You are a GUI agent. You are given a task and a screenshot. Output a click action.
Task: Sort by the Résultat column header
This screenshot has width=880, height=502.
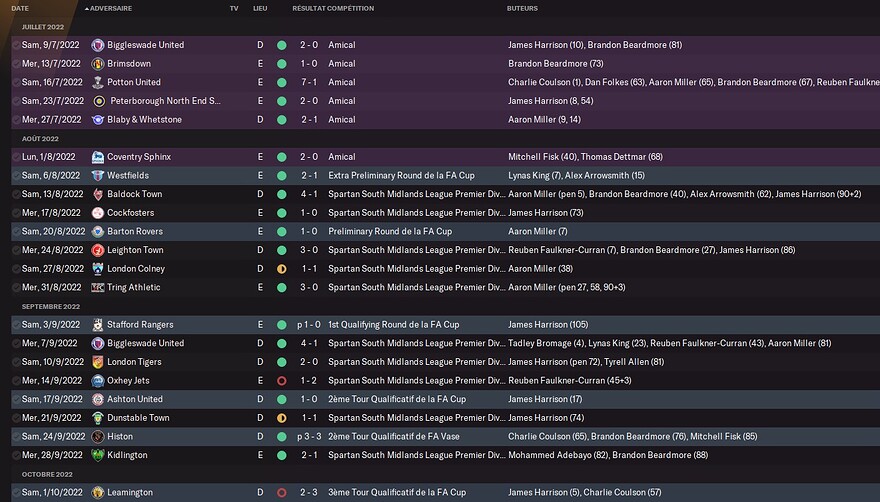point(308,8)
